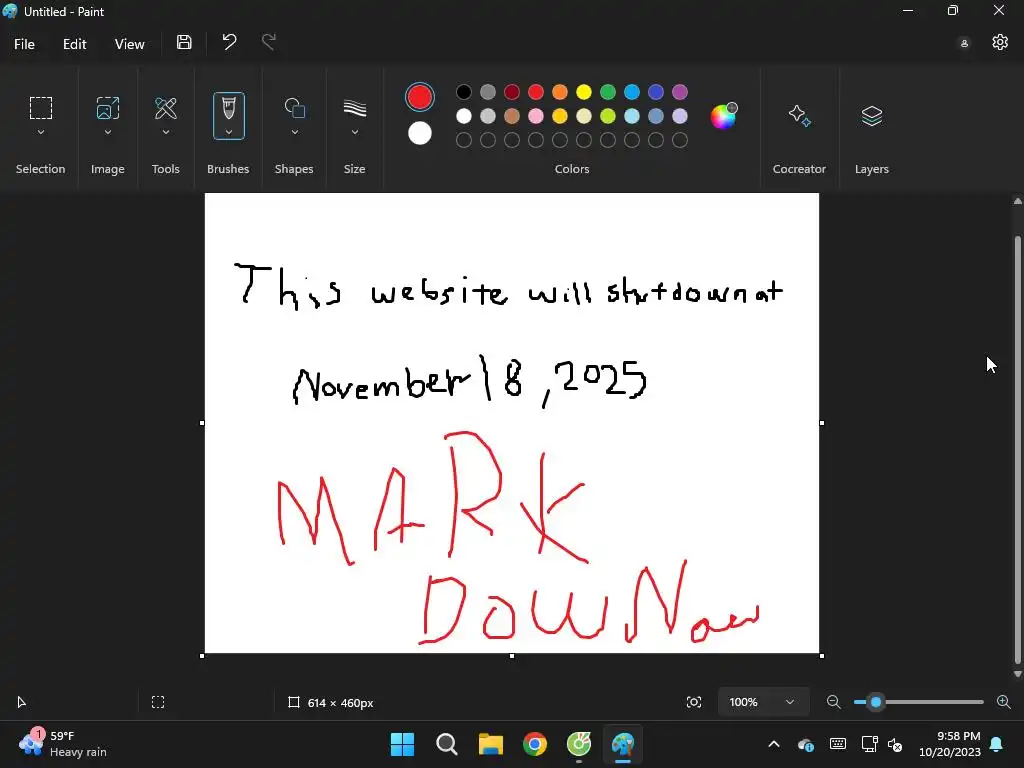The height and width of the screenshot is (768, 1024).
Task: Pick the pink color swatch
Action: point(536,116)
